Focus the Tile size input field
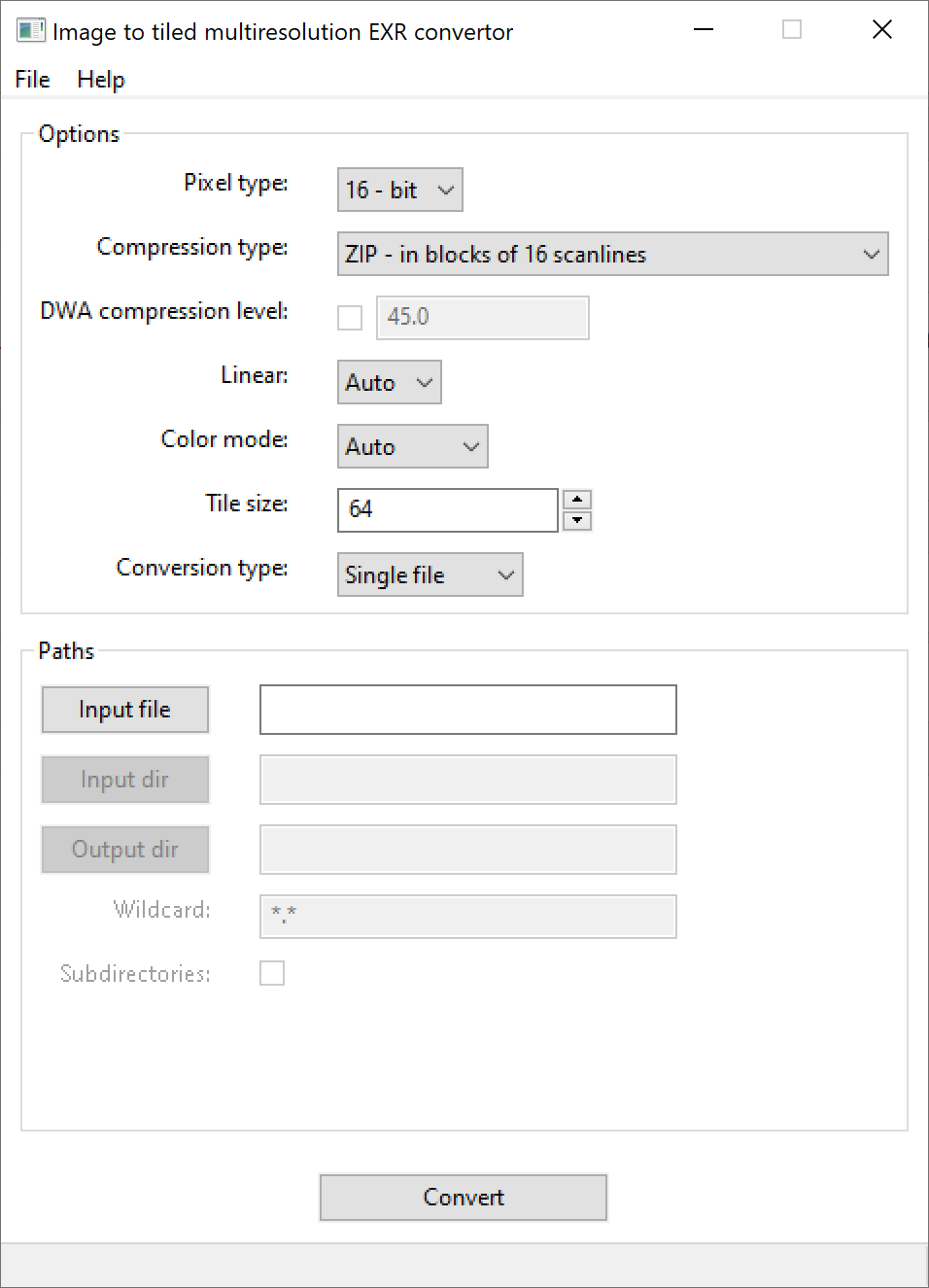Image resolution: width=929 pixels, height=1288 pixels. 447,510
